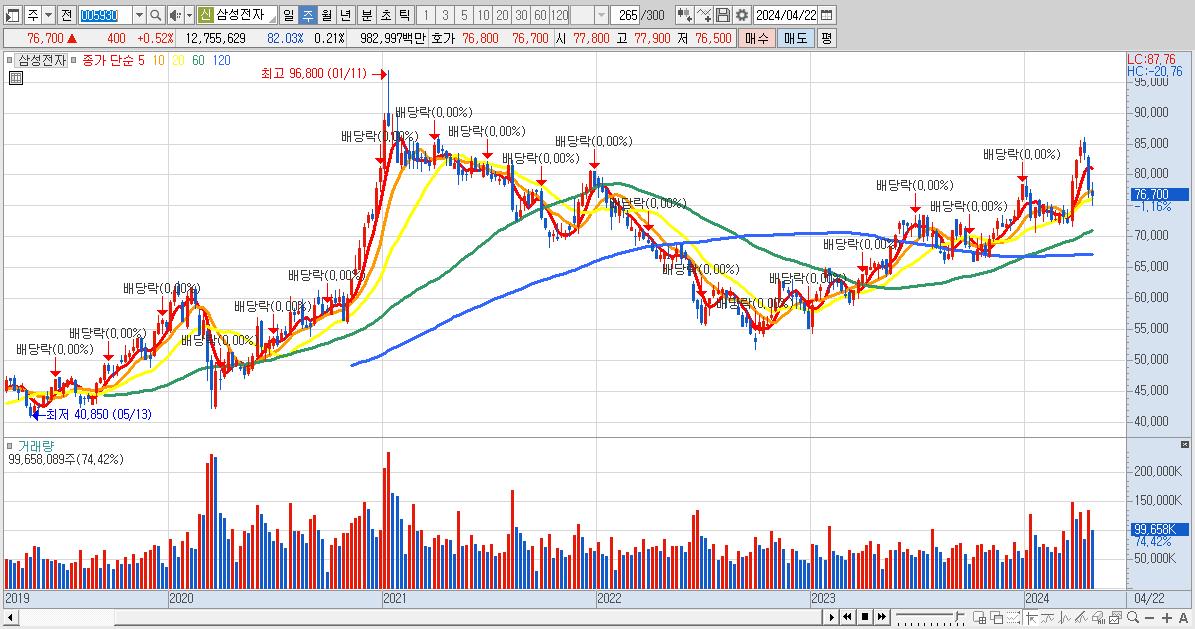Click the add candlestick chart icon

[684, 14]
